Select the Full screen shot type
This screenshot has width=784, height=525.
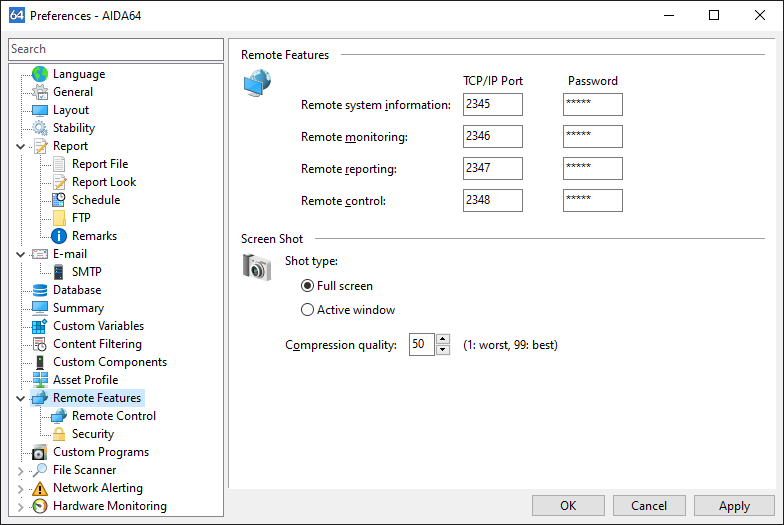(308, 286)
